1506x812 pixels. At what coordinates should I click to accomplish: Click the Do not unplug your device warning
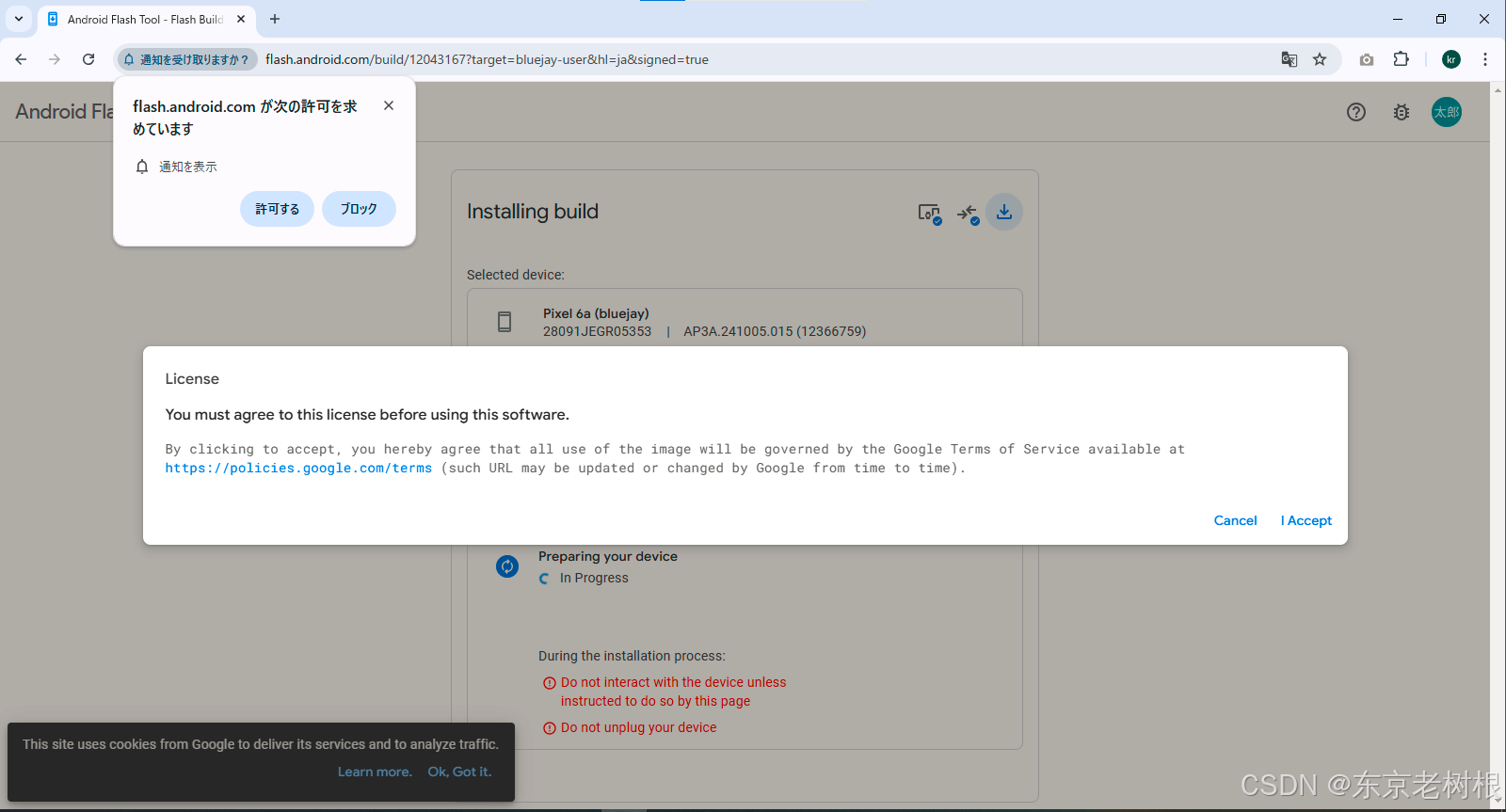pyautogui.click(x=638, y=727)
